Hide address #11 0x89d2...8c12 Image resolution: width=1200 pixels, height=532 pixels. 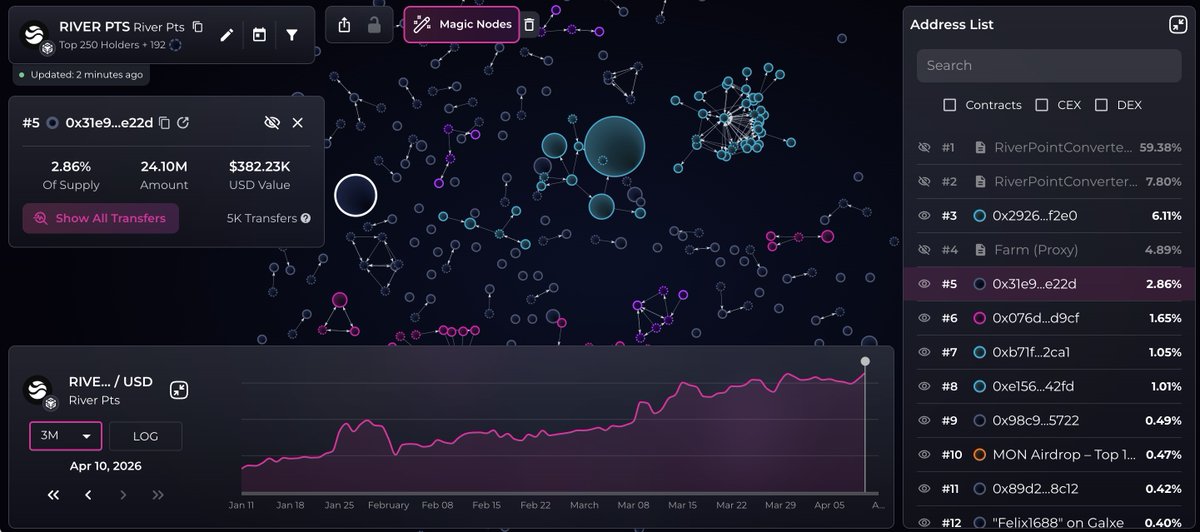(924, 488)
